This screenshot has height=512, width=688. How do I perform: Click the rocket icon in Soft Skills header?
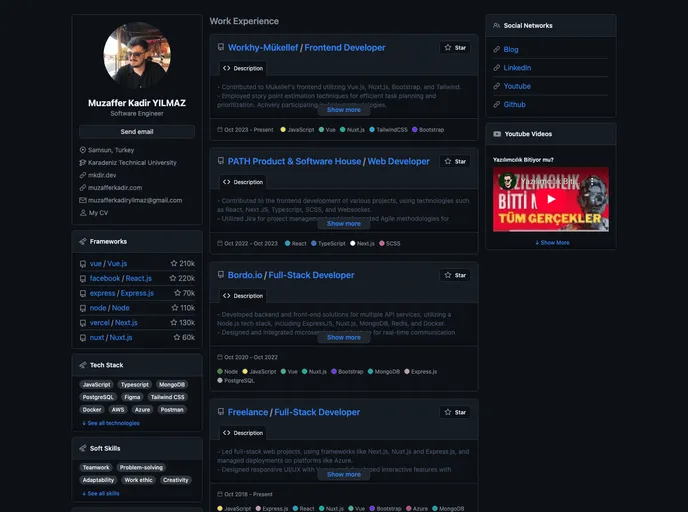pos(82,448)
